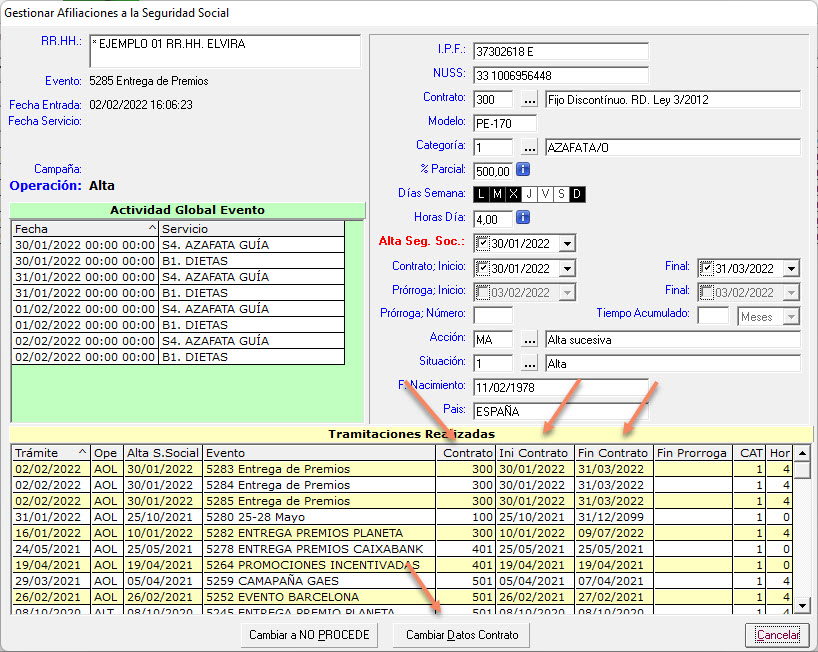Click the Ini Contrato column header
The image size is (818, 652).
[535, 453]
